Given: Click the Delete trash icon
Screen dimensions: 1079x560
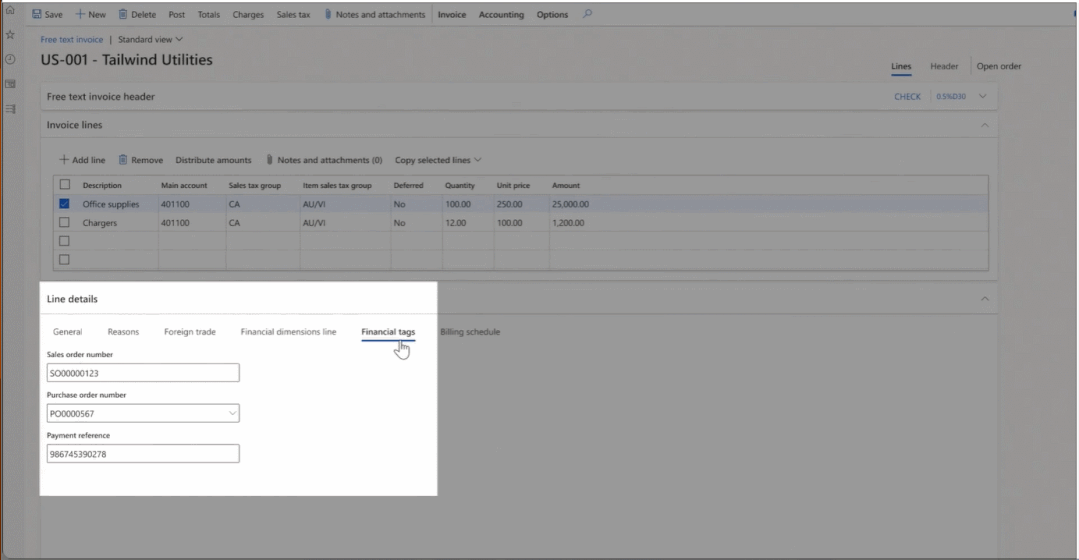Looking at the screenshot, I should coord(122,14).
